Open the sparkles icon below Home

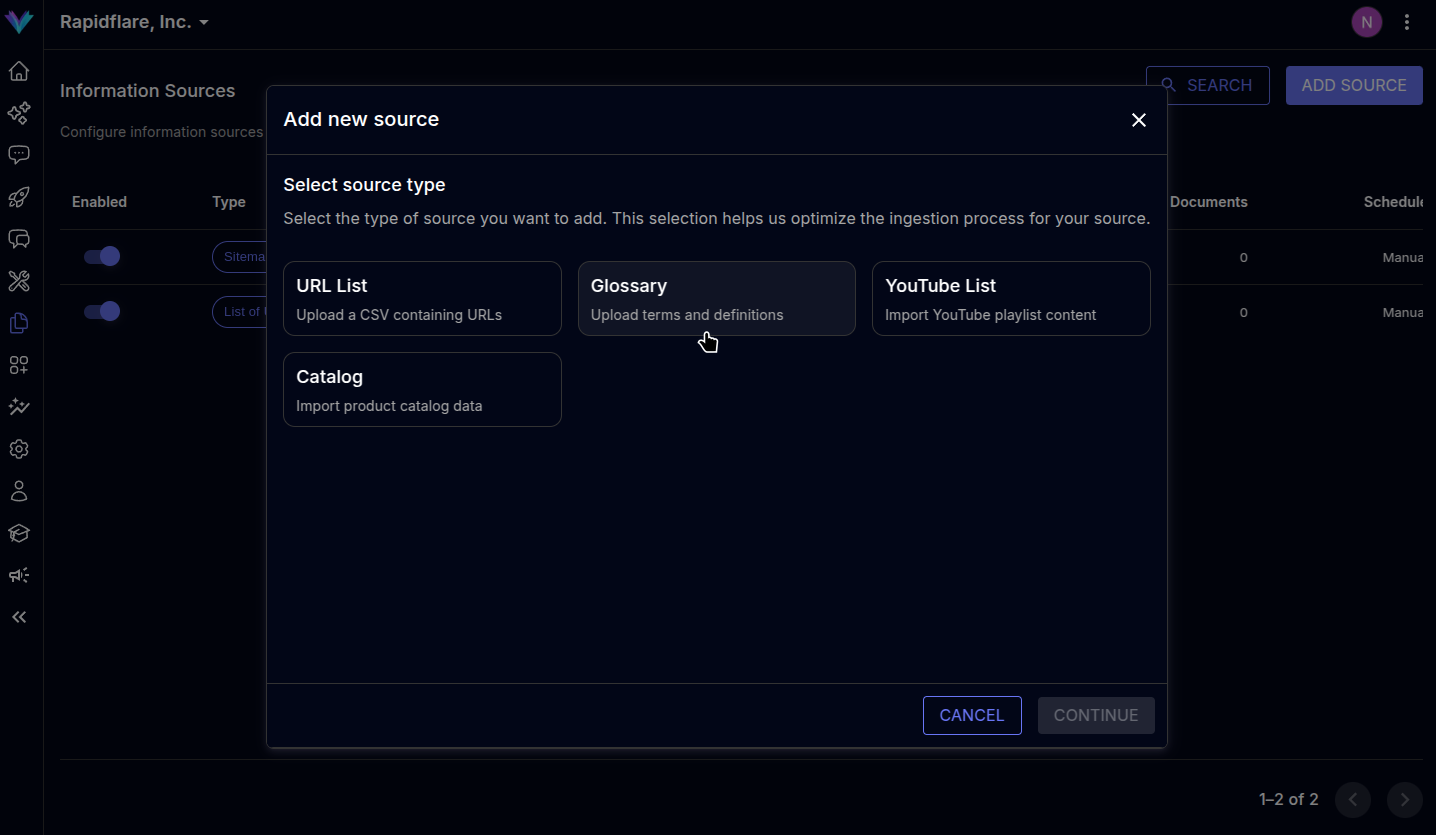[18, 113]
